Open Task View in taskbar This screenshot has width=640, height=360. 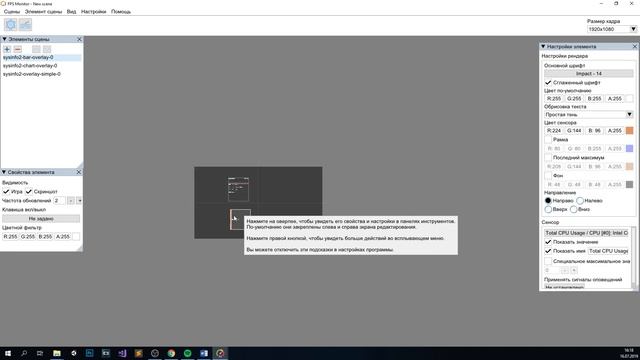coord(40,353)
